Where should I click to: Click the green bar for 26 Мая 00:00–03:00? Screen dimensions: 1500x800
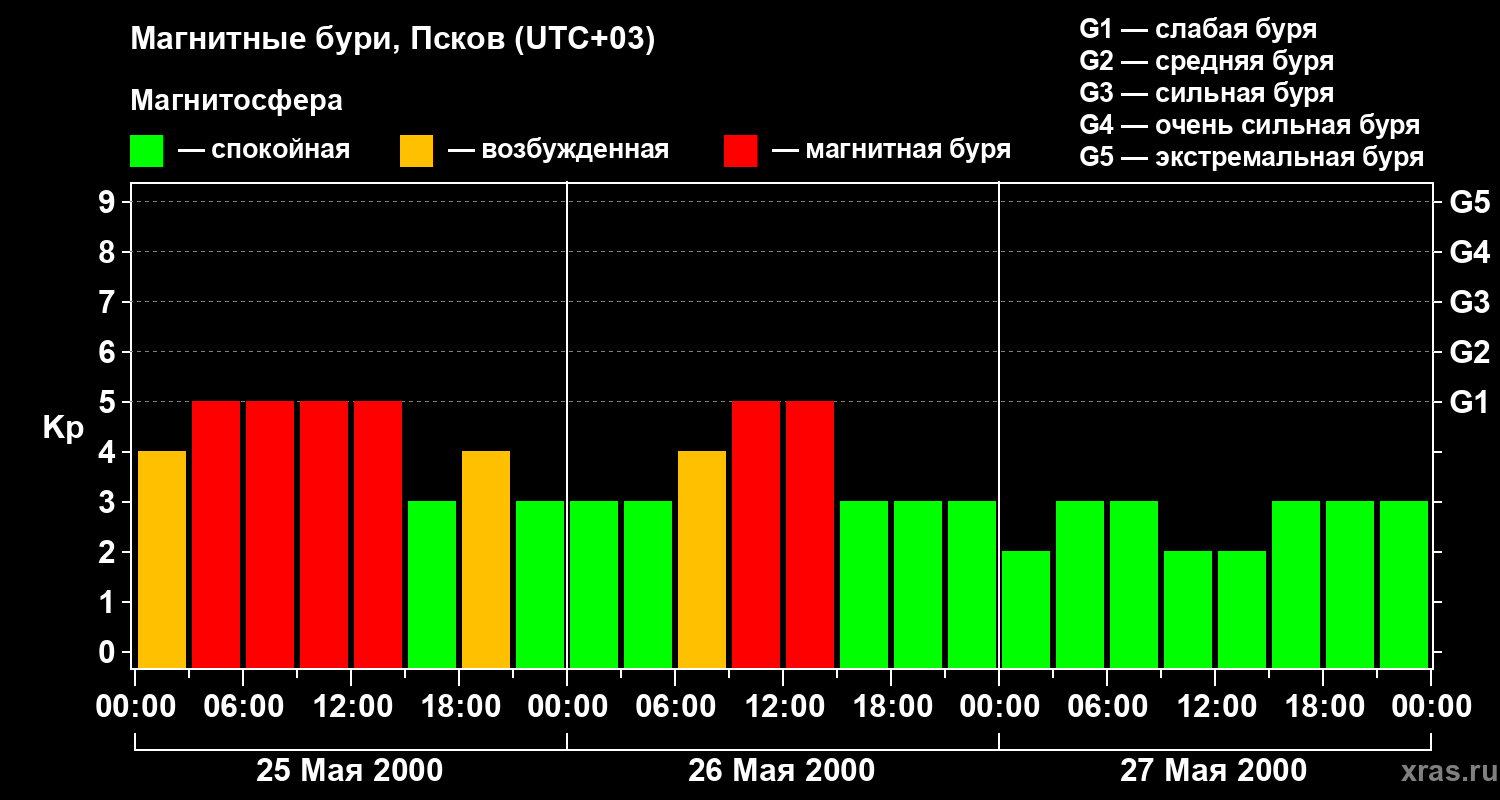(594, 585)
